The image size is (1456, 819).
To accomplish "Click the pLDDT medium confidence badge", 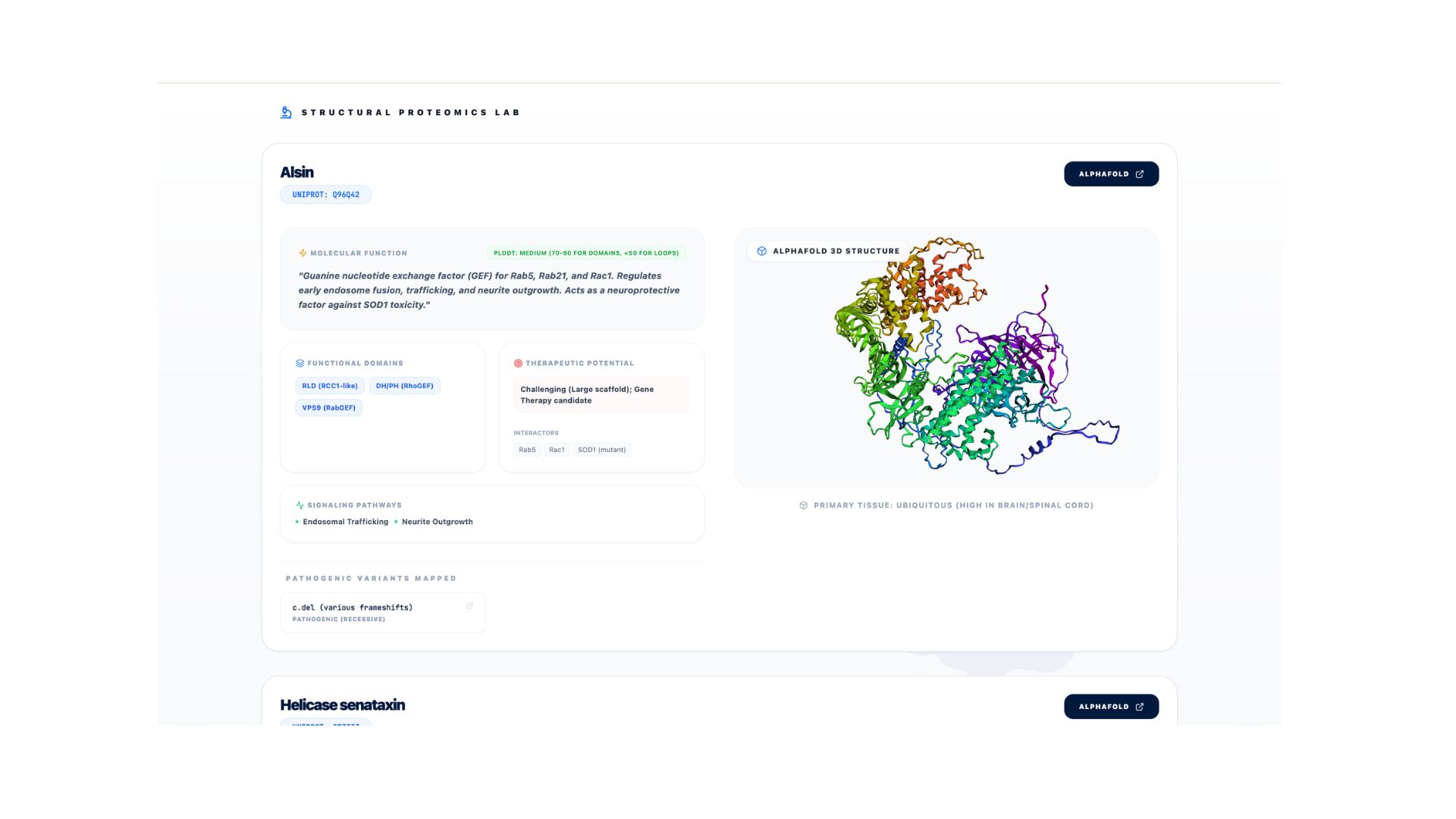I will (586, 253).
